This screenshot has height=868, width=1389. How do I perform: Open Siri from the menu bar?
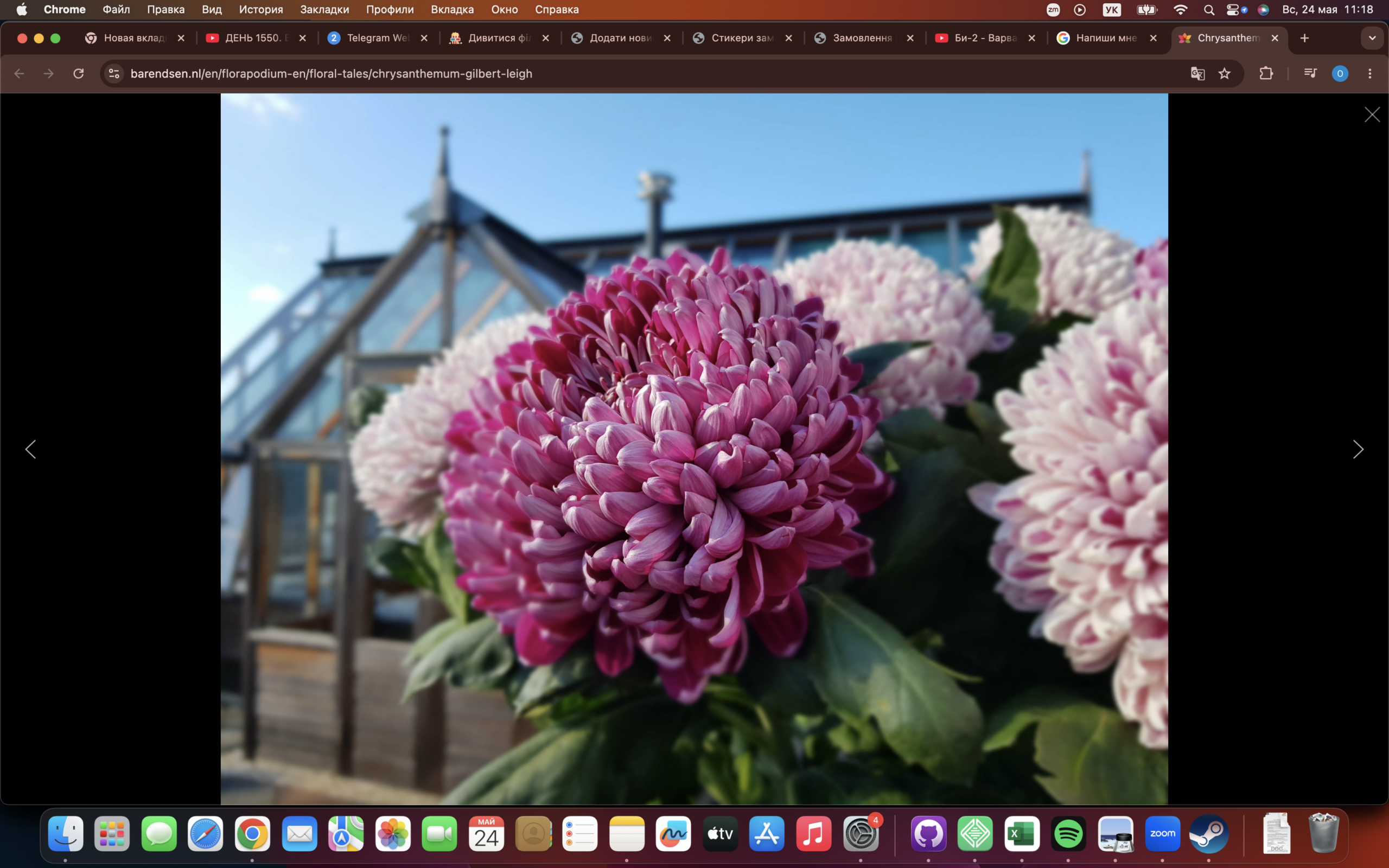click(1263, 9)
